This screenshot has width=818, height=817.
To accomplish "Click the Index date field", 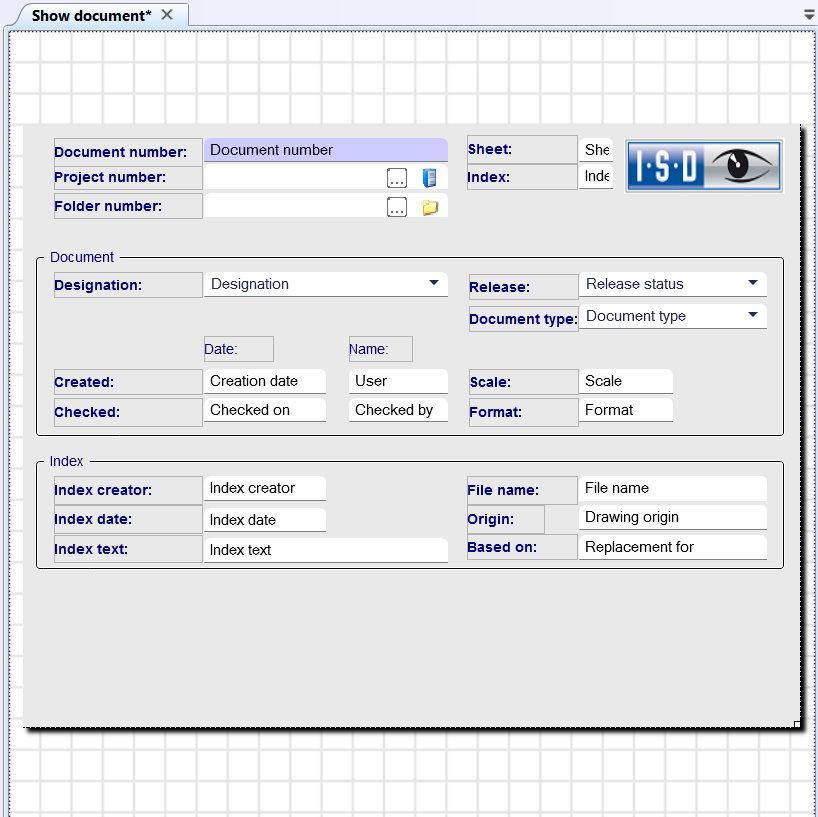I will [264, 520].
